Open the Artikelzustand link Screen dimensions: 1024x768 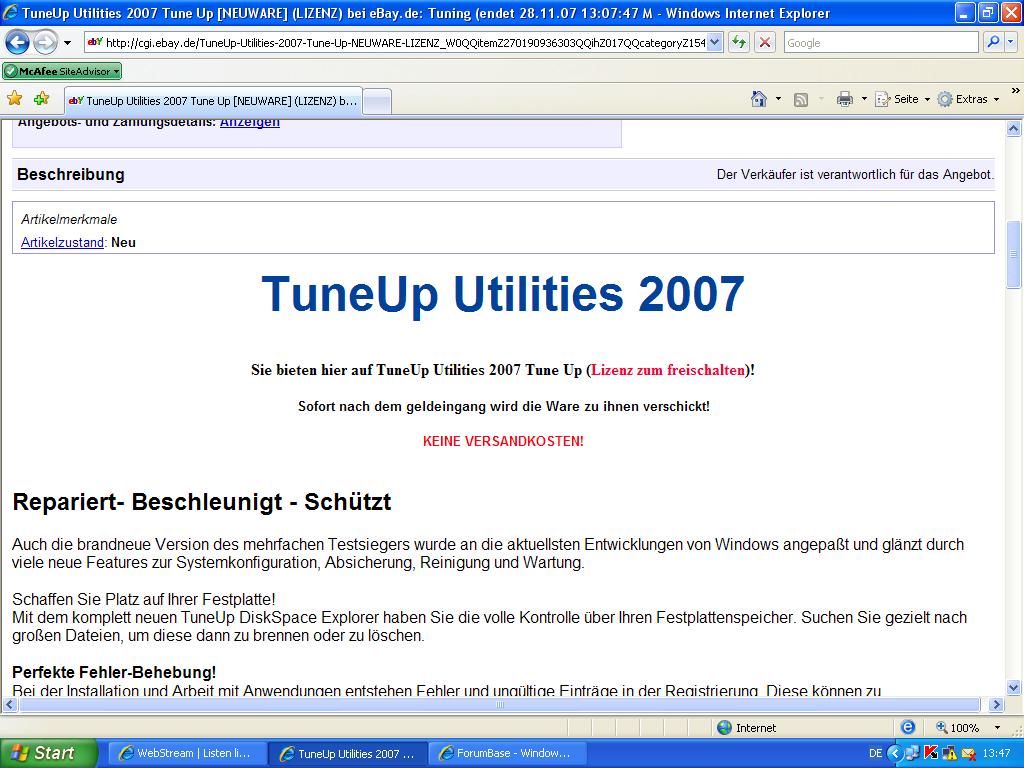62,242
